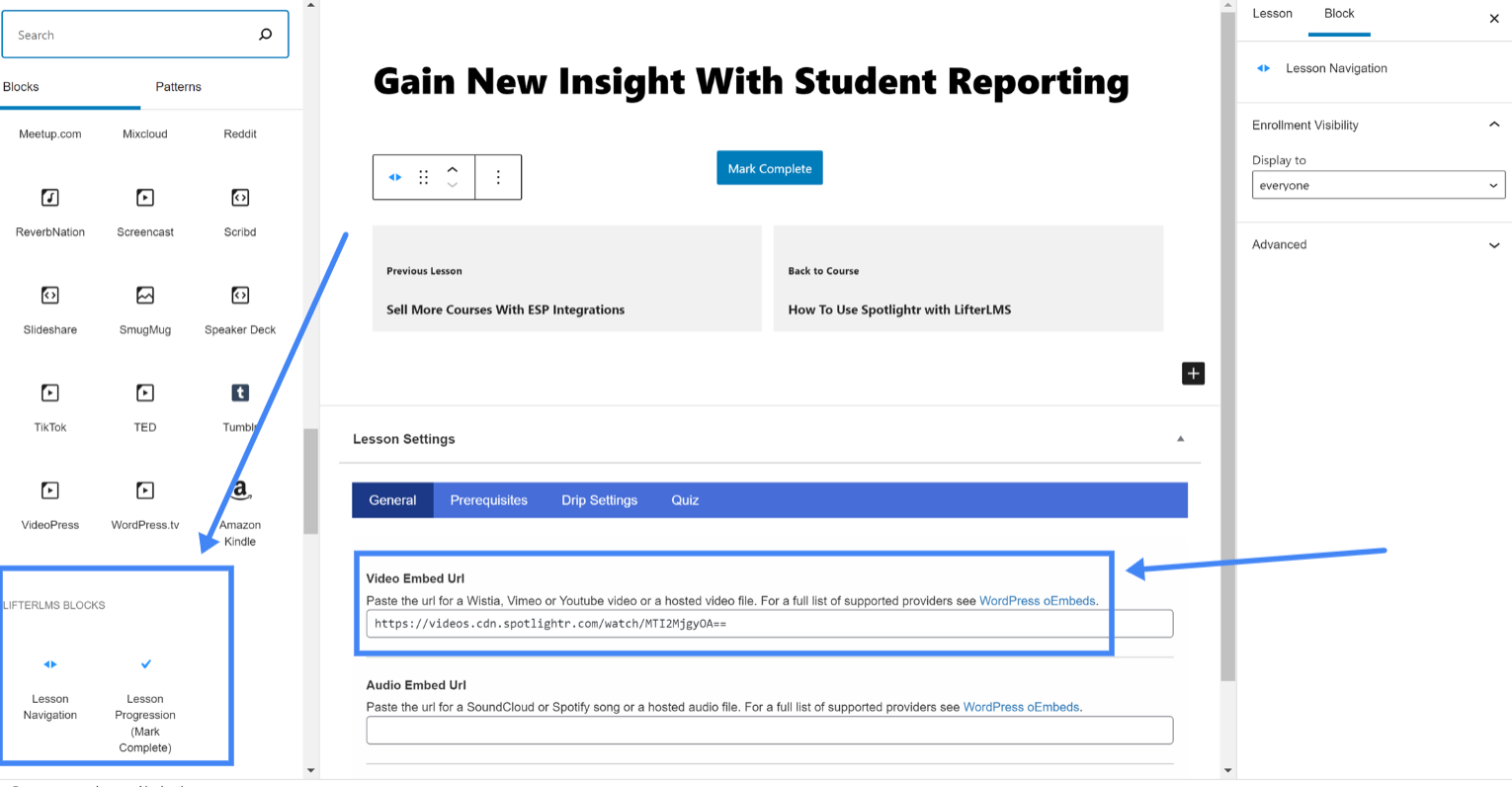Click the Reddit block label

[240, 134]
